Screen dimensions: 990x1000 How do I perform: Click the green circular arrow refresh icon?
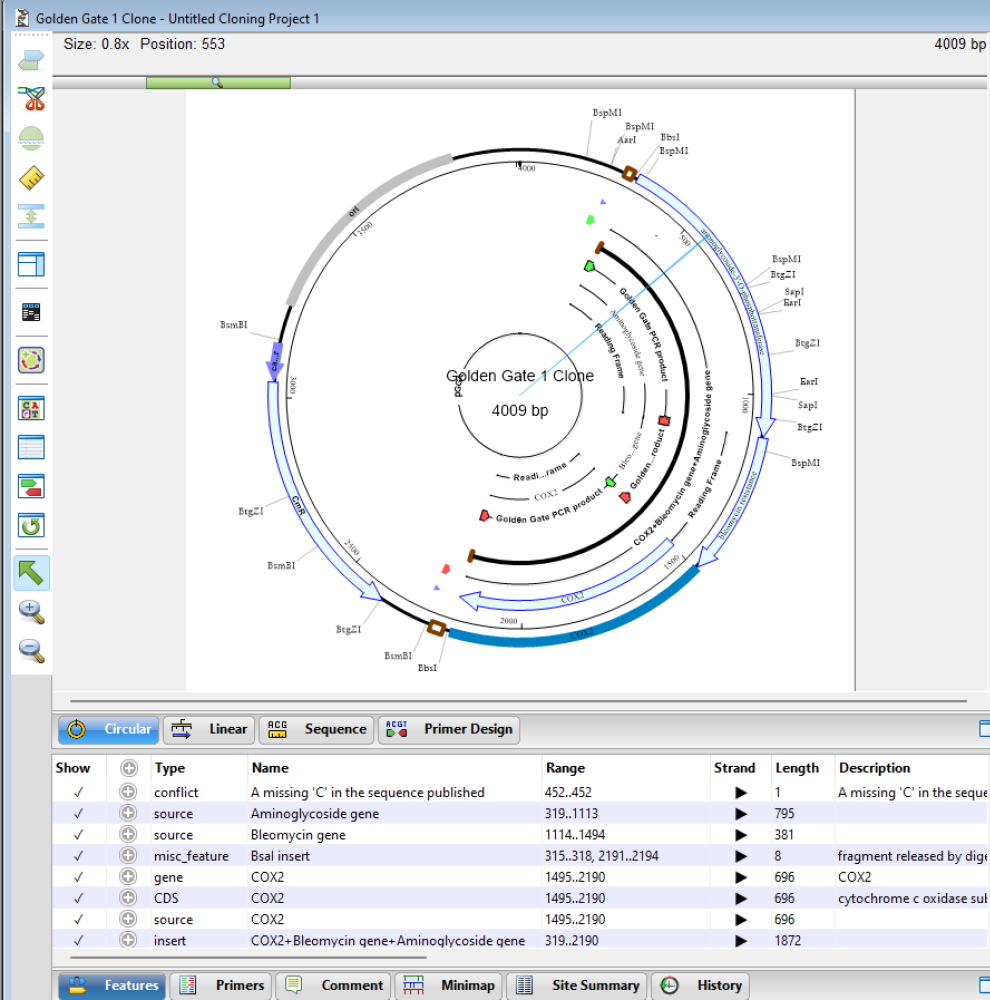[x=32, y=525]
